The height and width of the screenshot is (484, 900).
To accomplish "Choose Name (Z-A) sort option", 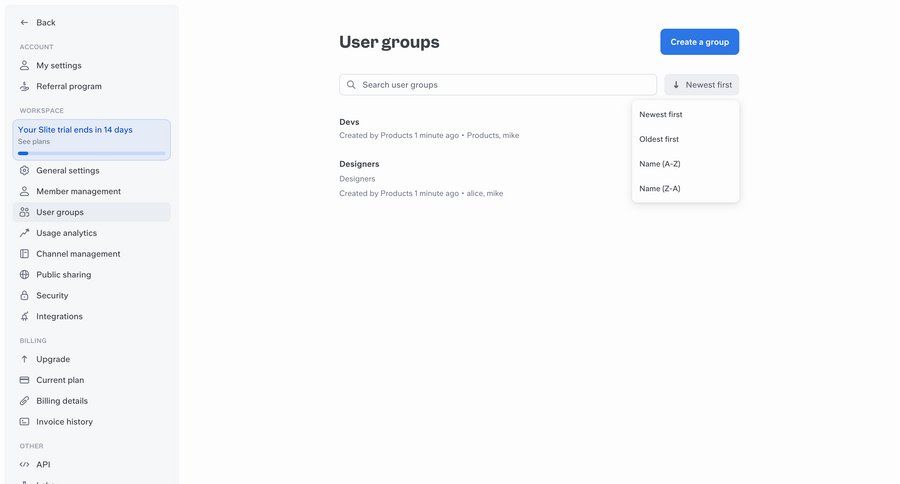I will tap(660, 188).
